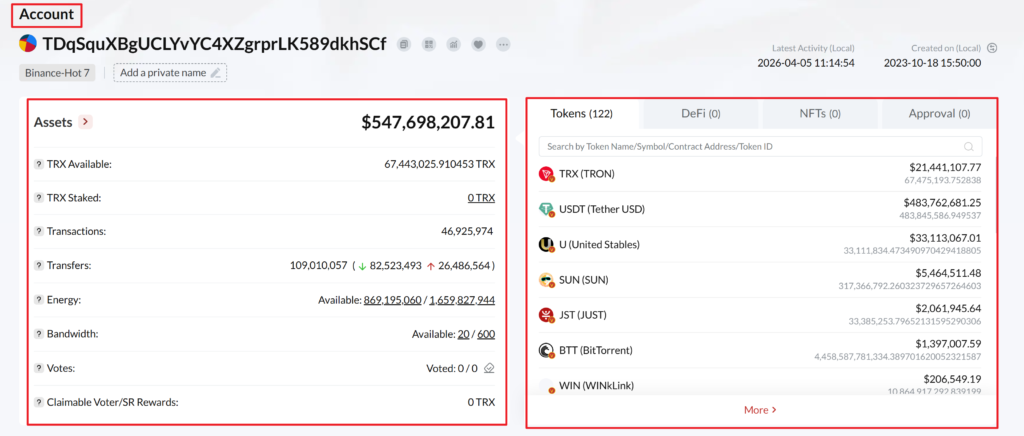
Task: Open help icon for Votes
Action: click(x=39, y=368)
